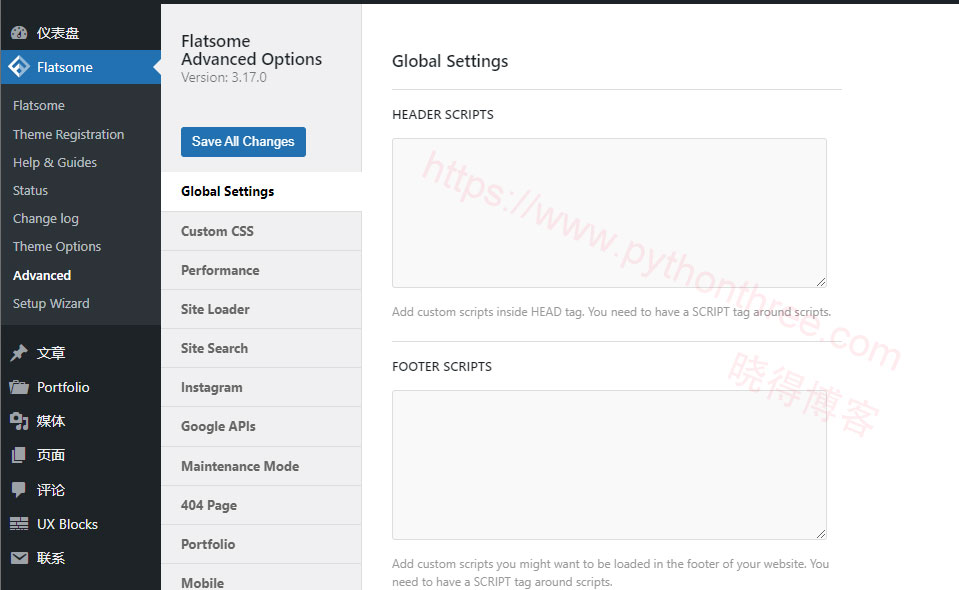Open the 404 Page tab
Screen dimensions: 959x590
click(261, 505)
